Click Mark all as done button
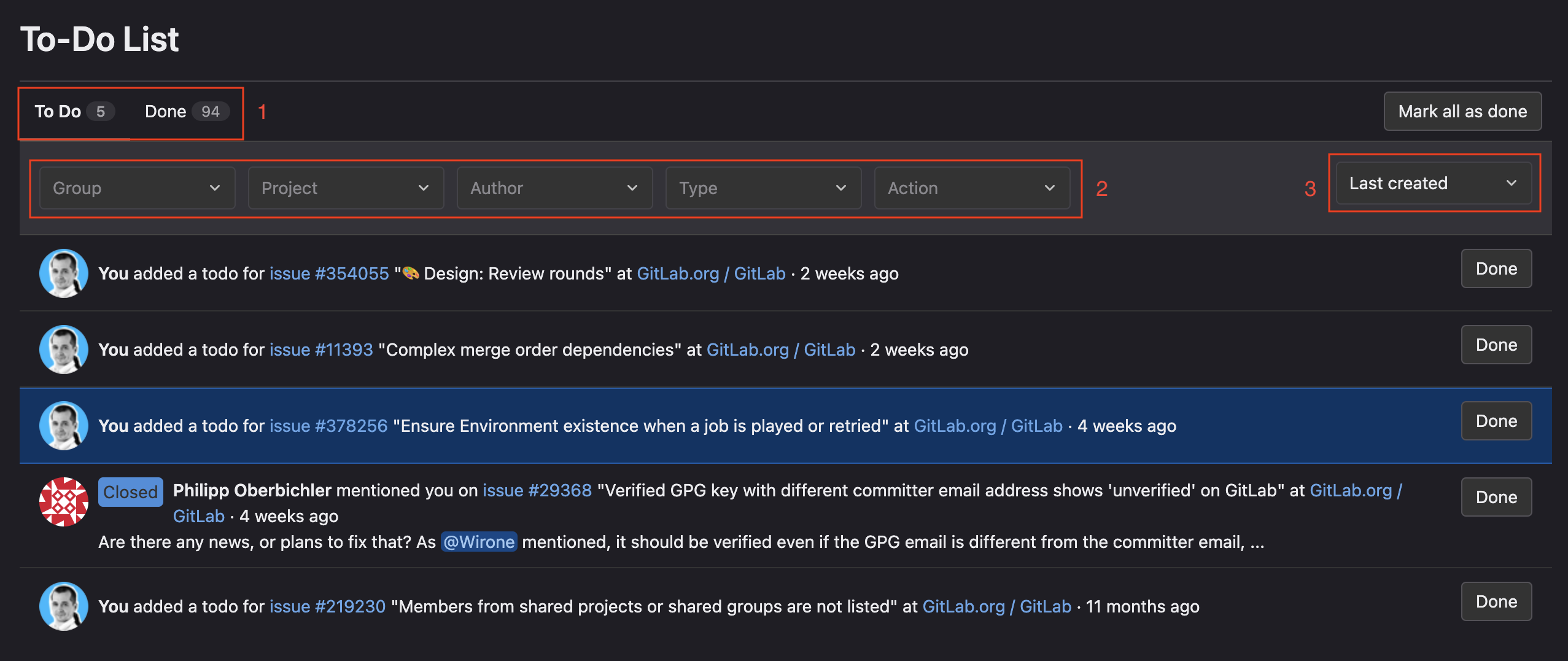Viewport: 1568px width, 661px height. click(x=1462, y=111)
